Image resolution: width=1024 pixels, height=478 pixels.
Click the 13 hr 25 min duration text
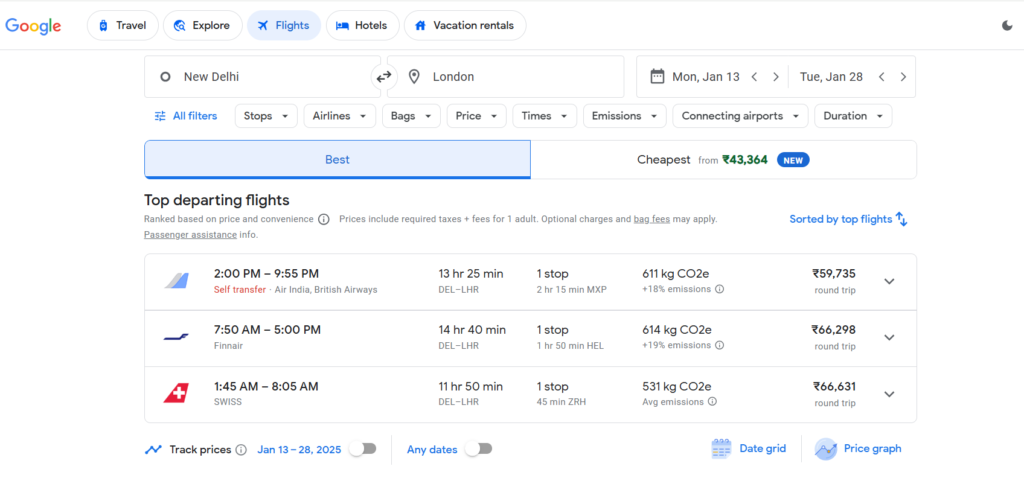tap(471, 274)
